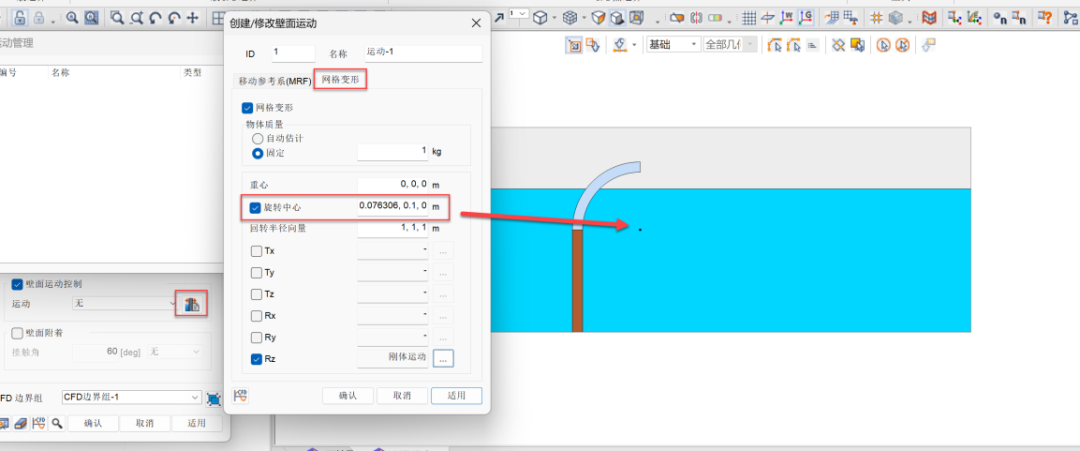Click the orange question mark help icon
This screenshot has height=451, width=1080.
click(x=1044, y=17)
